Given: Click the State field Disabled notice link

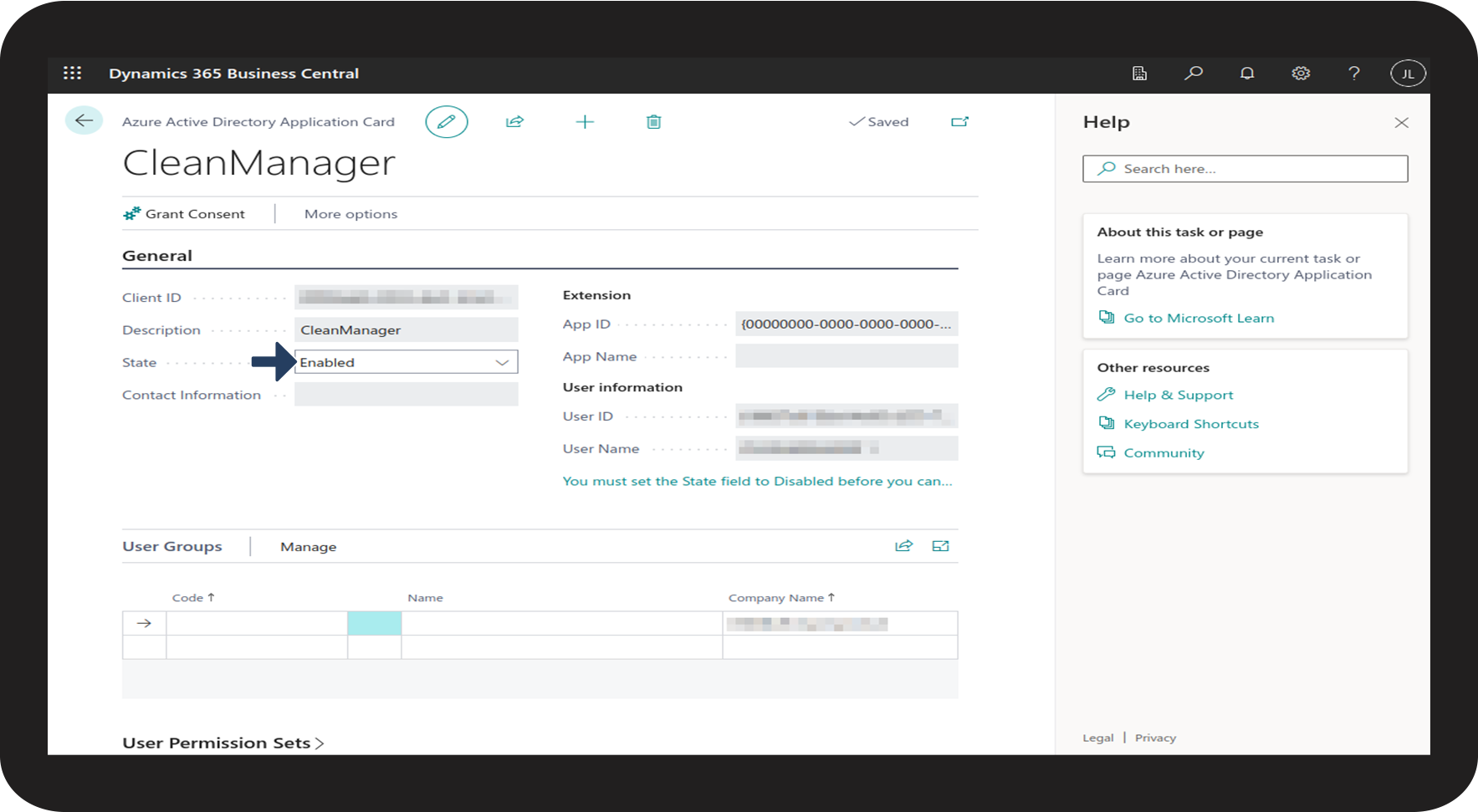Looking at the screenshot, I should coord(758,481).
